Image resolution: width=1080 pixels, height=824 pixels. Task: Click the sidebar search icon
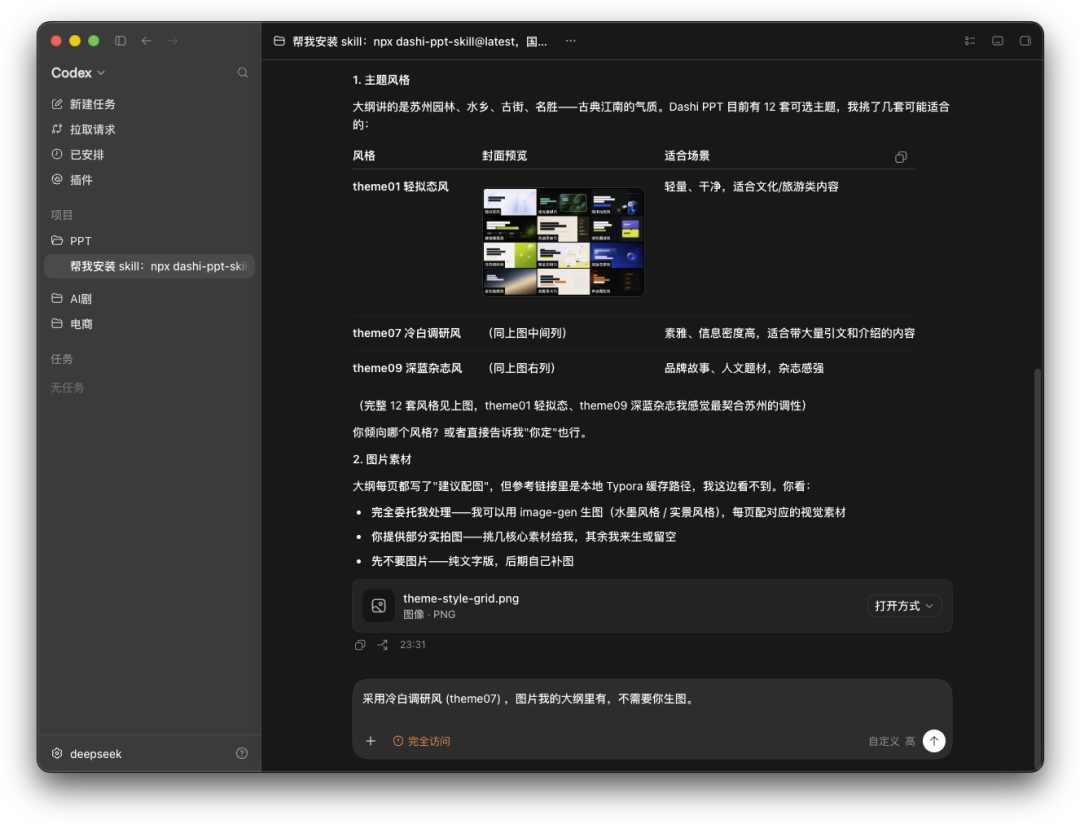[242, 72]
